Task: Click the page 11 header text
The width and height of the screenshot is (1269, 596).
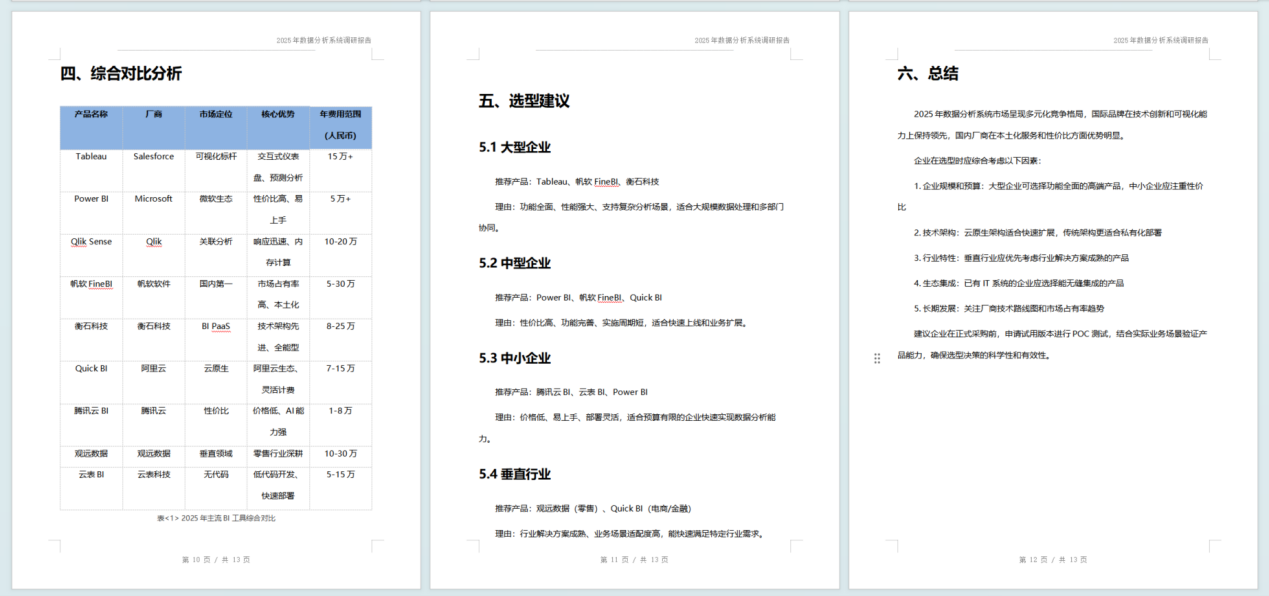Action: (x=741, y=41)
